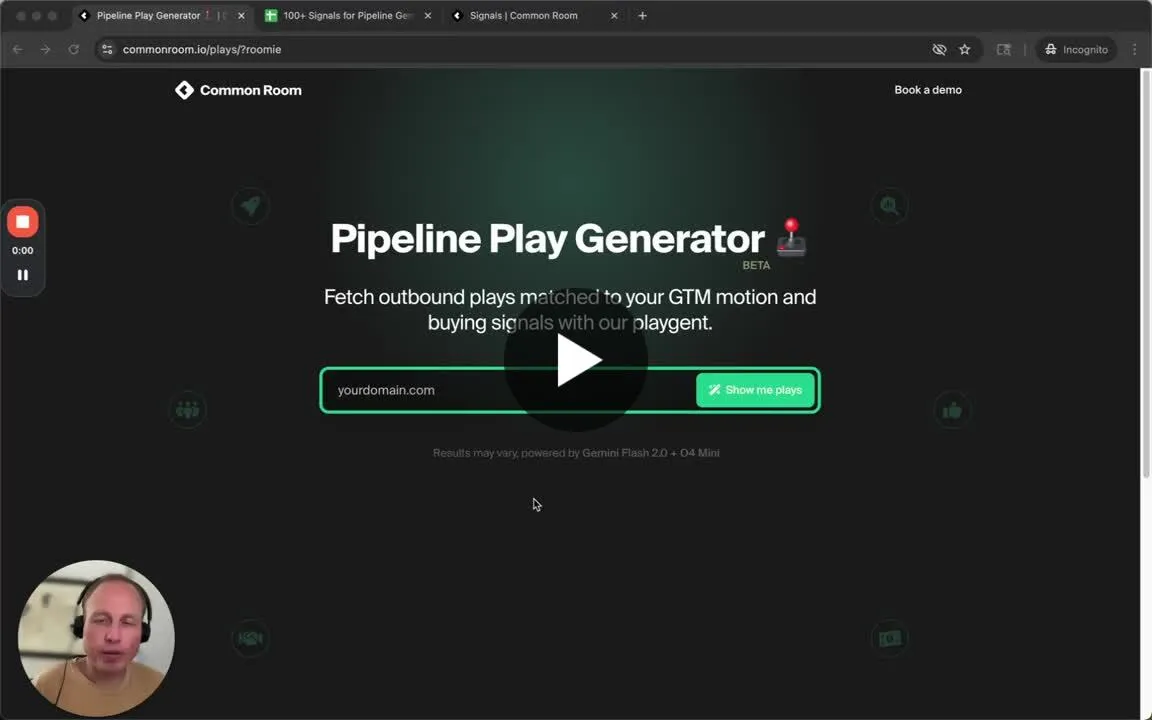The width and height of the screenshot is (1152, 720).
Task: Click the Pipeline Play Generator heading
Action: point(547,239)
